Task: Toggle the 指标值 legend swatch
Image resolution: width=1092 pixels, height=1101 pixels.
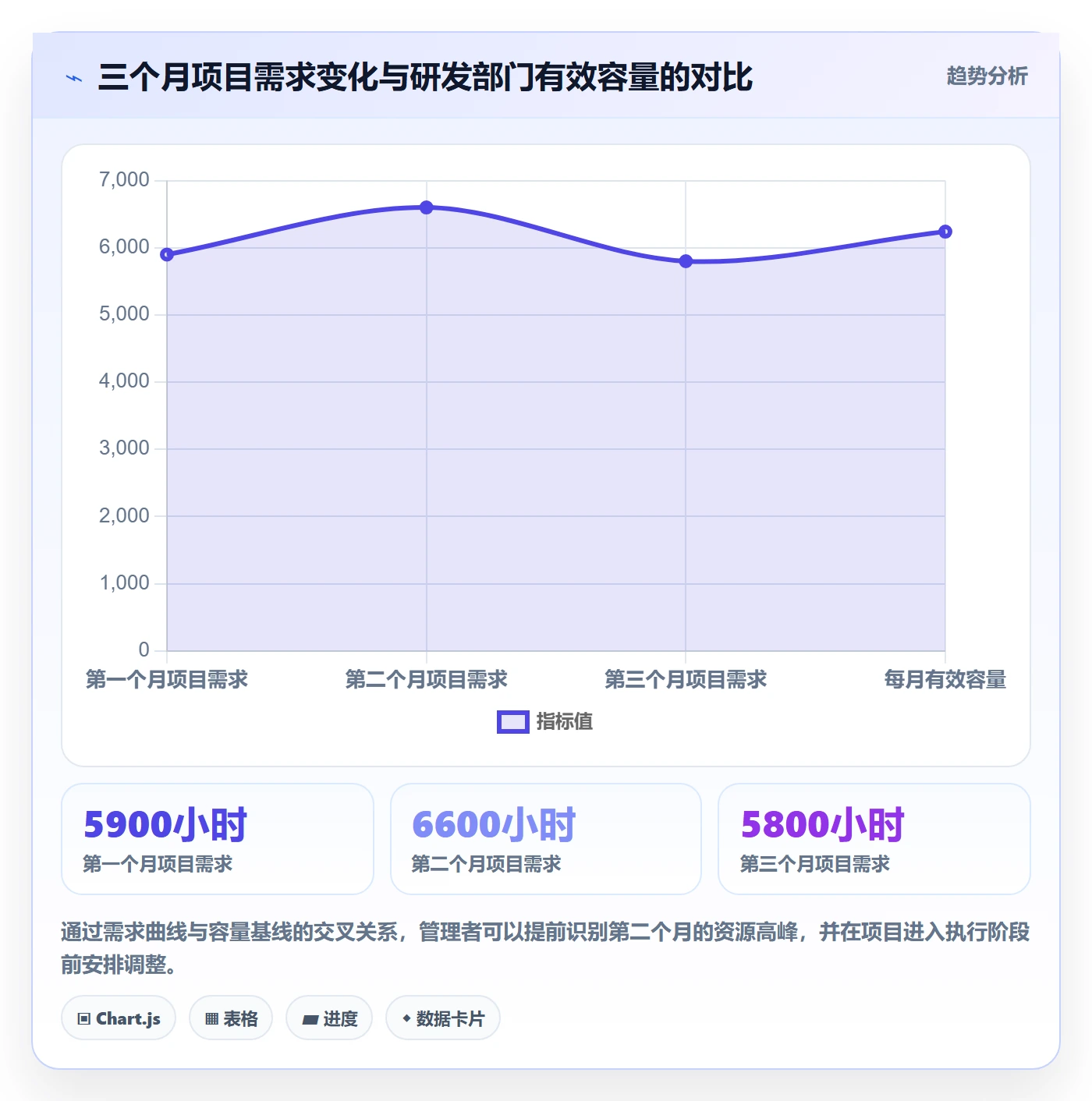Action: pos(513,722)
